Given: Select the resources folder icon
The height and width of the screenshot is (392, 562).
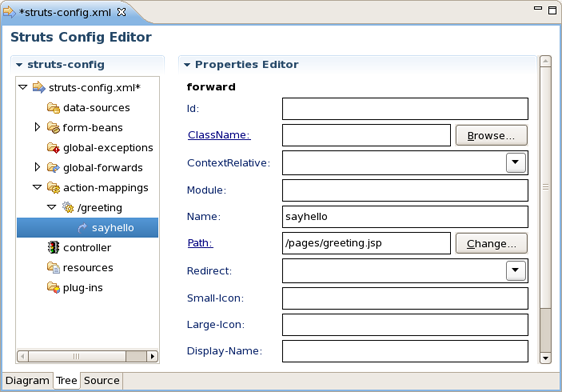Looking at the screenshot, I should 53,267.
